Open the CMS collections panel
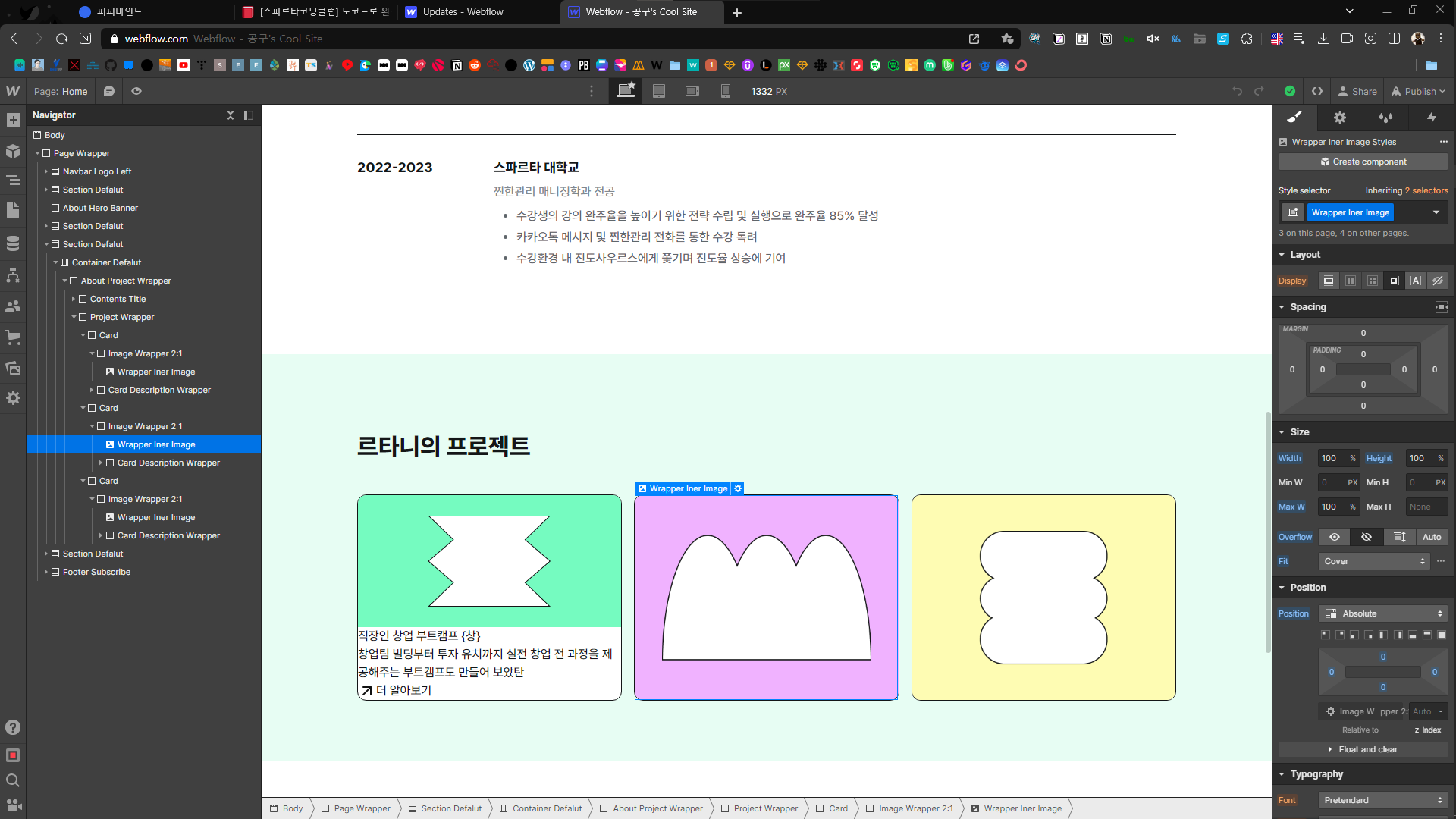The height and width of the screenshot is (819, 1456). pyautogui.click(x=13, y=243)
